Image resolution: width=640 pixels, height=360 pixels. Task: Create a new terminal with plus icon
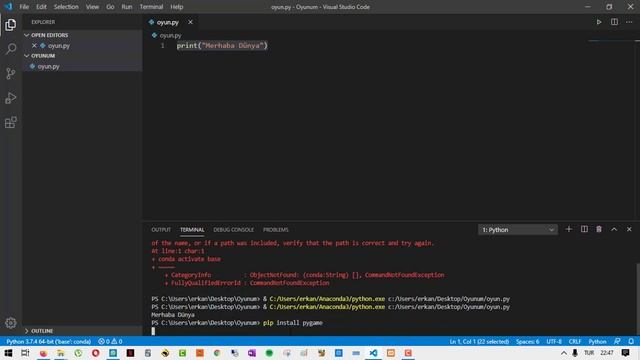pyautogui.click(x=569, y=229)
